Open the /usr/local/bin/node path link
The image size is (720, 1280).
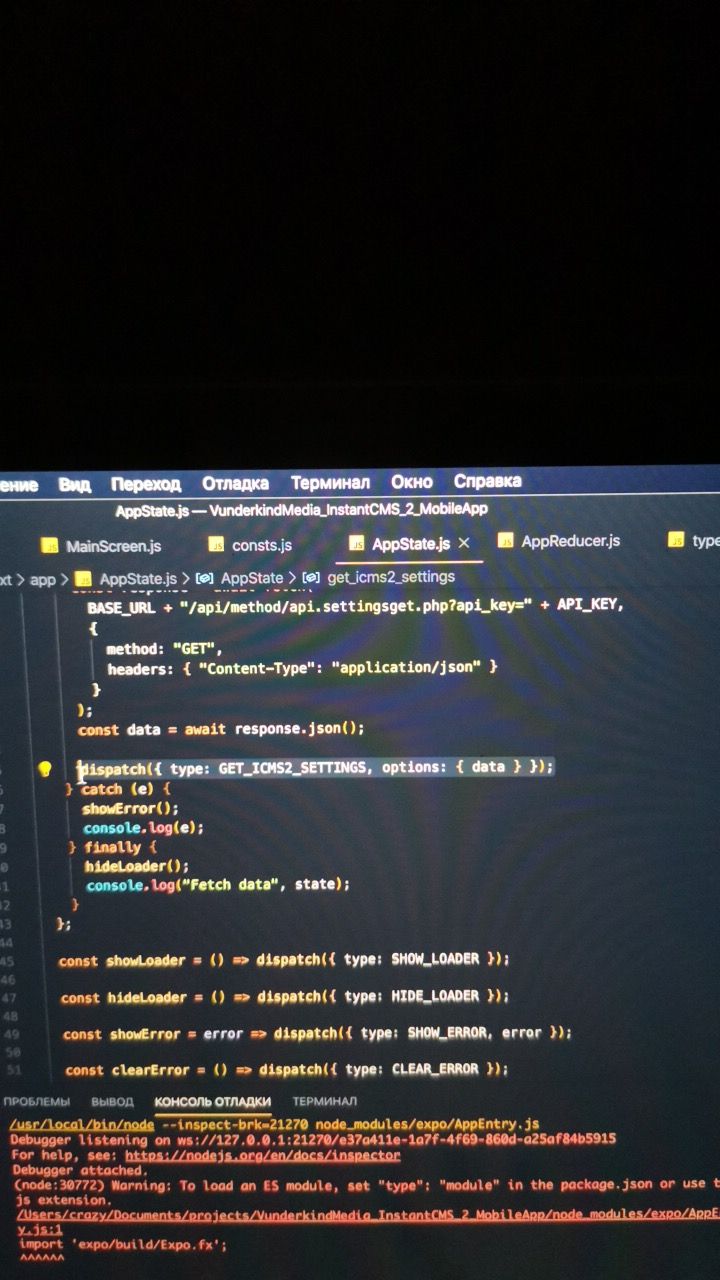(82, 1124)
